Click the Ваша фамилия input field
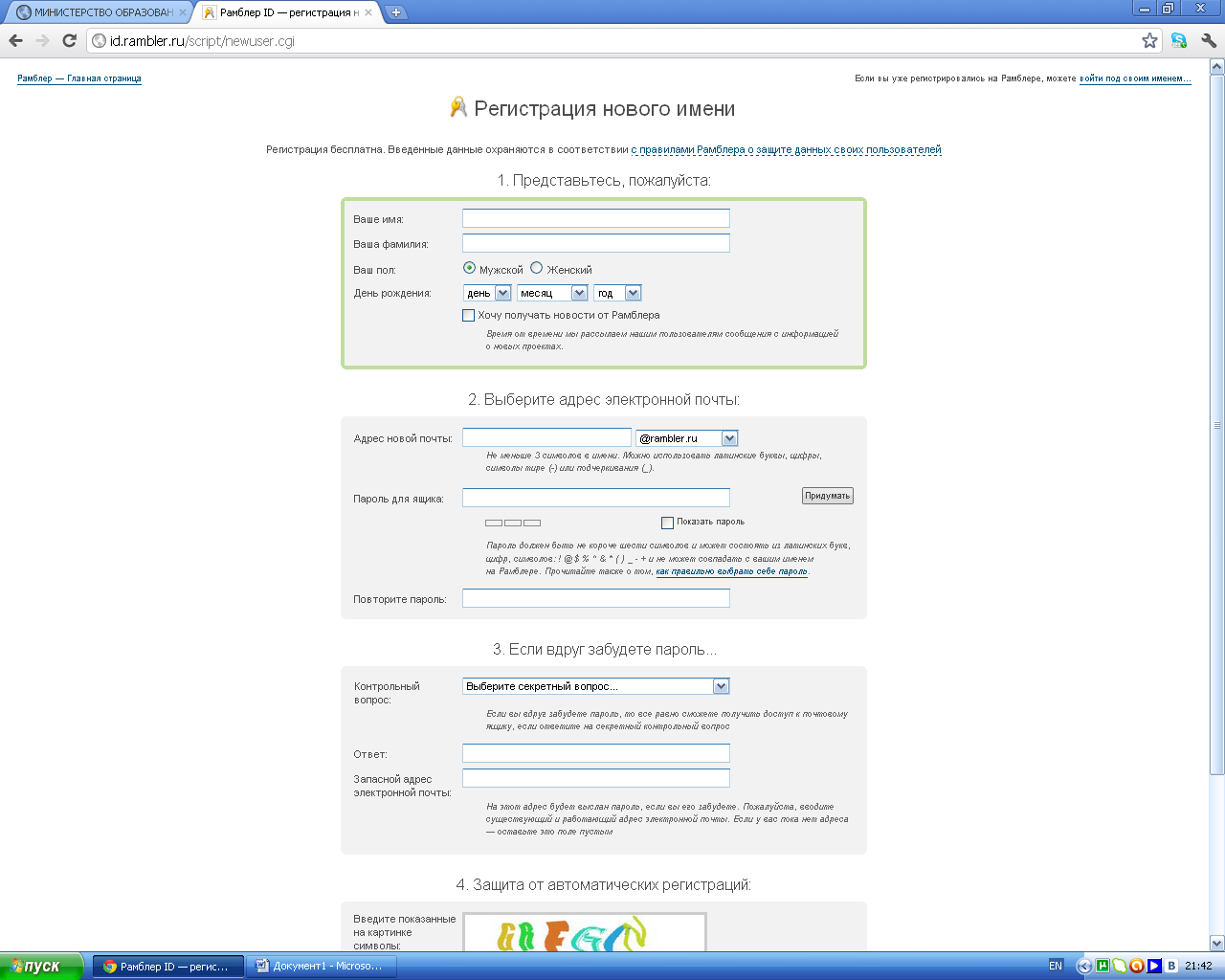Viewport: 1225px width, 980px height. point(596,243)
